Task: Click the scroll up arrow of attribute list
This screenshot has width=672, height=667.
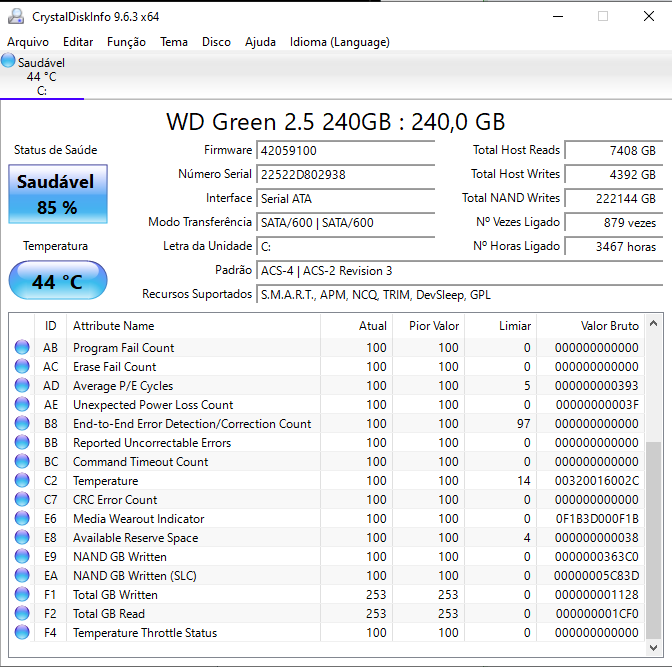Action: (653, 323)
